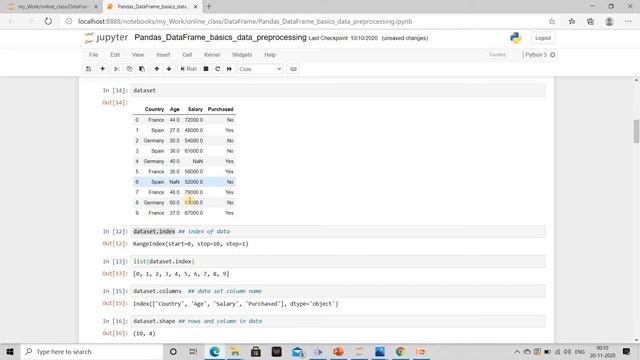This screenshot has width=640, height=360.
Task: Interrupt the kernel with the stop icon
Action: [x=206, y=69]
